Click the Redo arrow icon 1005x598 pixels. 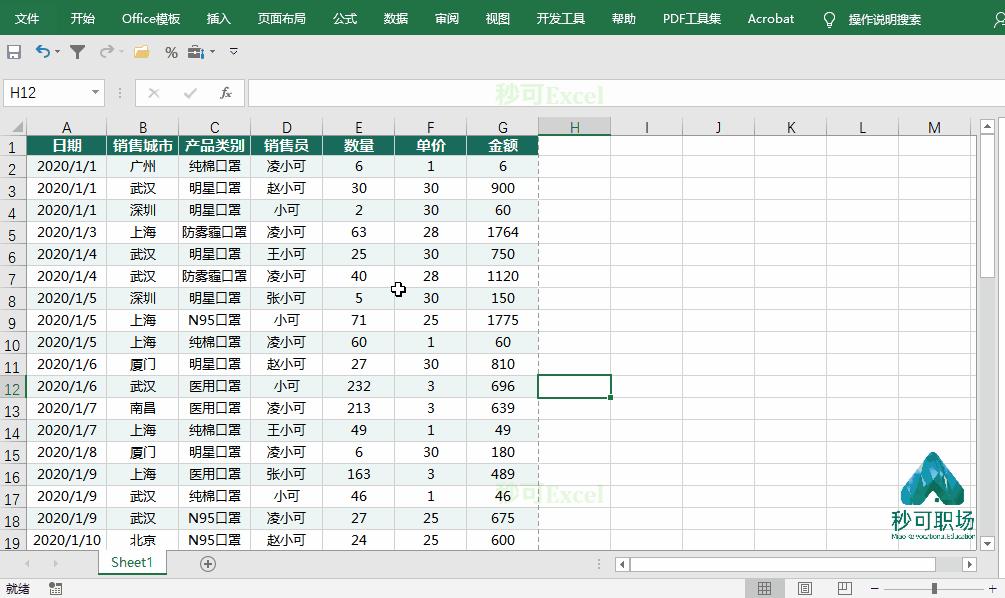[x=106, y=52]
